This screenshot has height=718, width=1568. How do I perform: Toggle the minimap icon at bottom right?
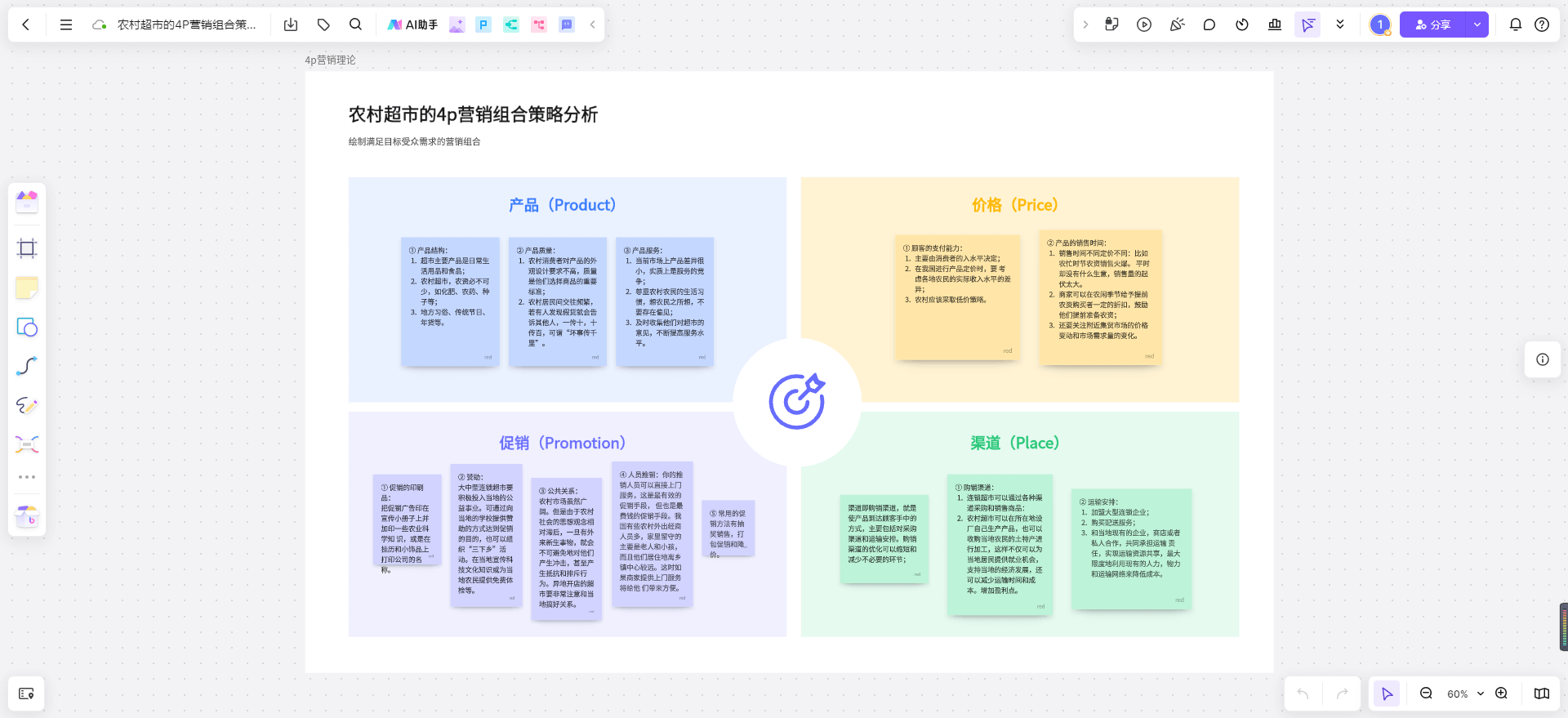[x=1542, y=693]
